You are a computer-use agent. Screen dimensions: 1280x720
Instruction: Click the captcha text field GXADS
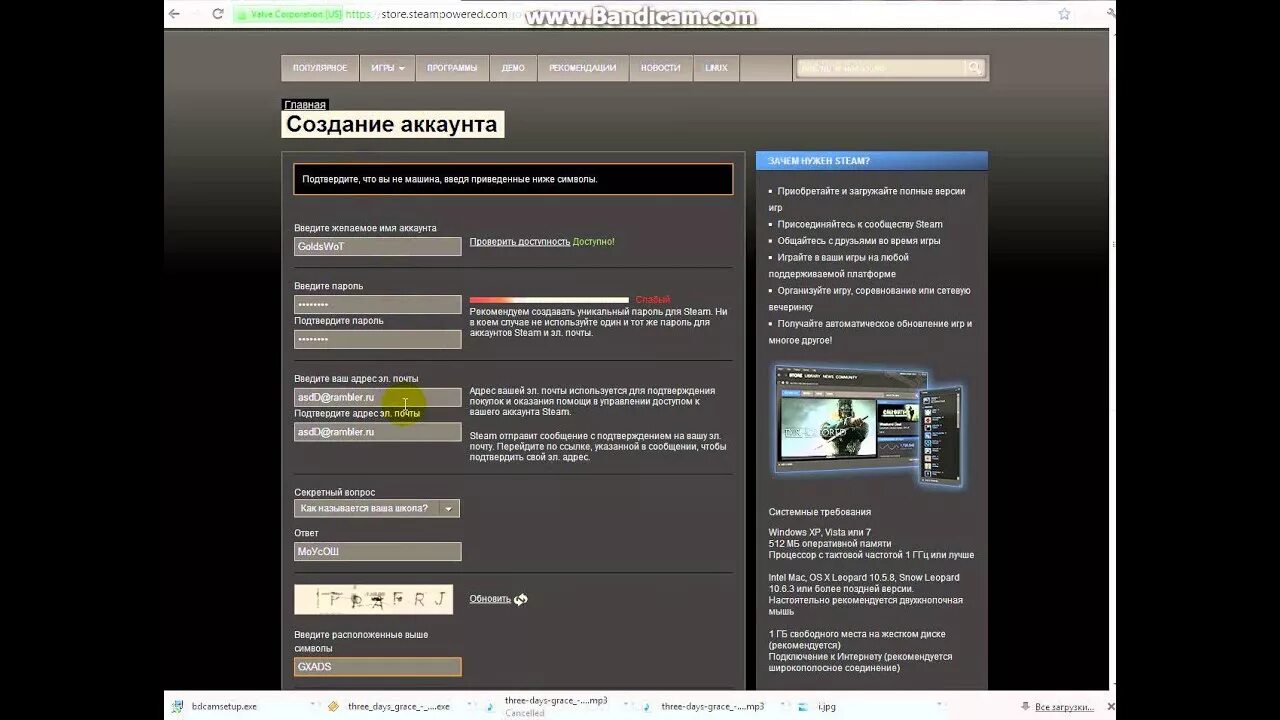(x=378, y=667)
